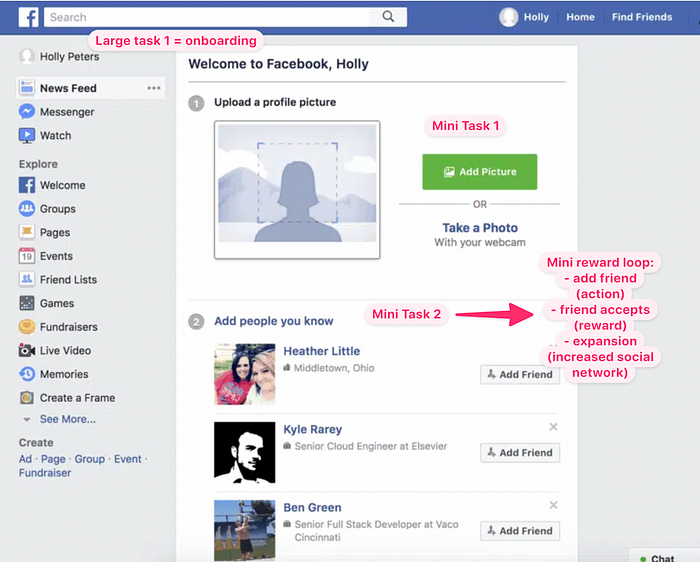Click Heather Little's name
Screen dimensions: 700x562
click(x=321, y=351)
